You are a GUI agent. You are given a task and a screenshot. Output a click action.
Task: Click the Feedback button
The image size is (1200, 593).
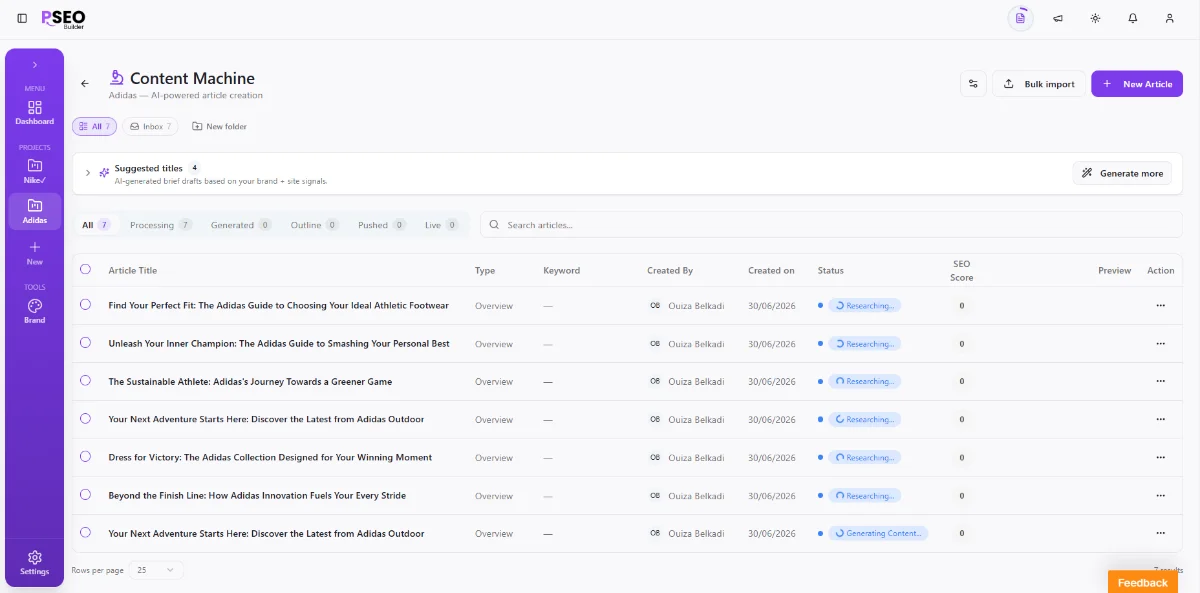click(1142, 582)
